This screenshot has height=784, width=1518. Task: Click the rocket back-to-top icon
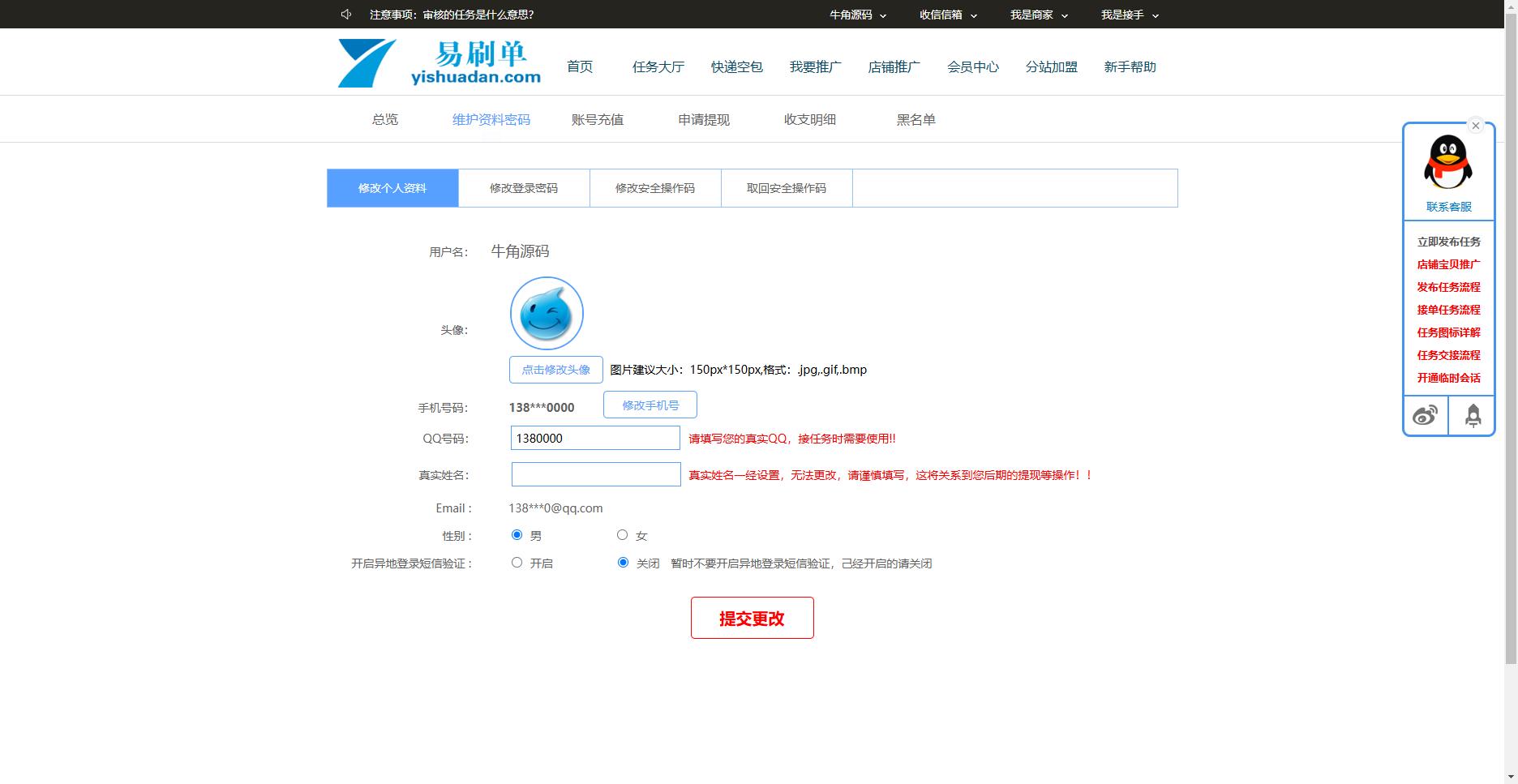click(x=1473, y=416)
